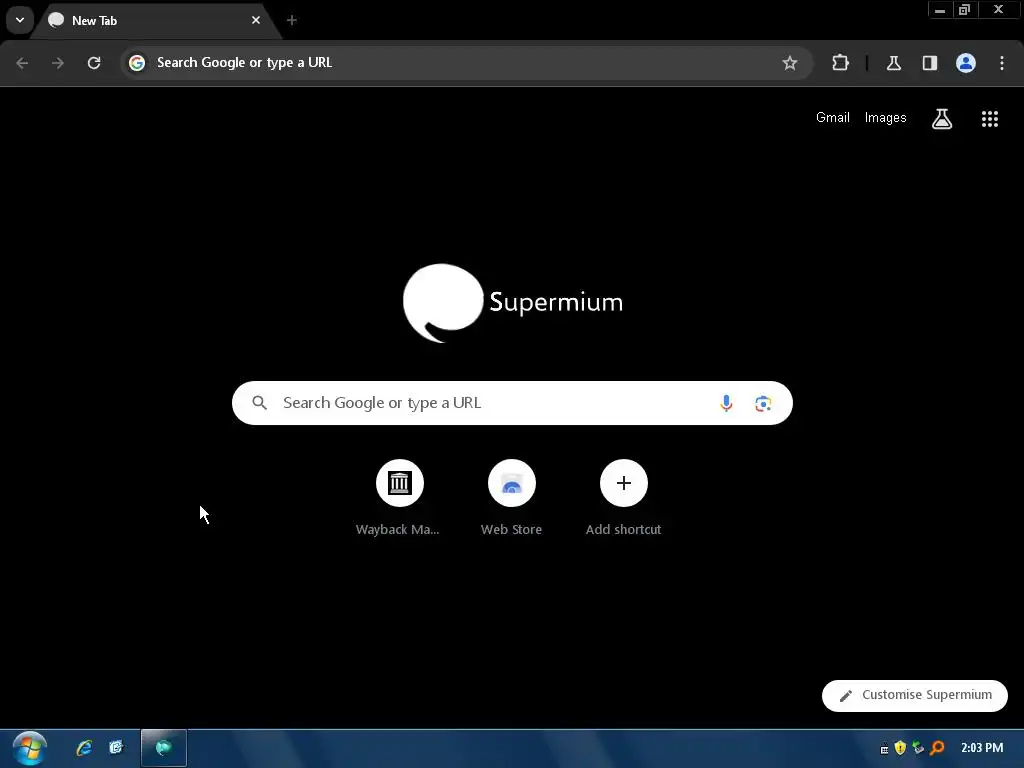
Task: Go back to previous page
Action: click(x=22, y=63)
